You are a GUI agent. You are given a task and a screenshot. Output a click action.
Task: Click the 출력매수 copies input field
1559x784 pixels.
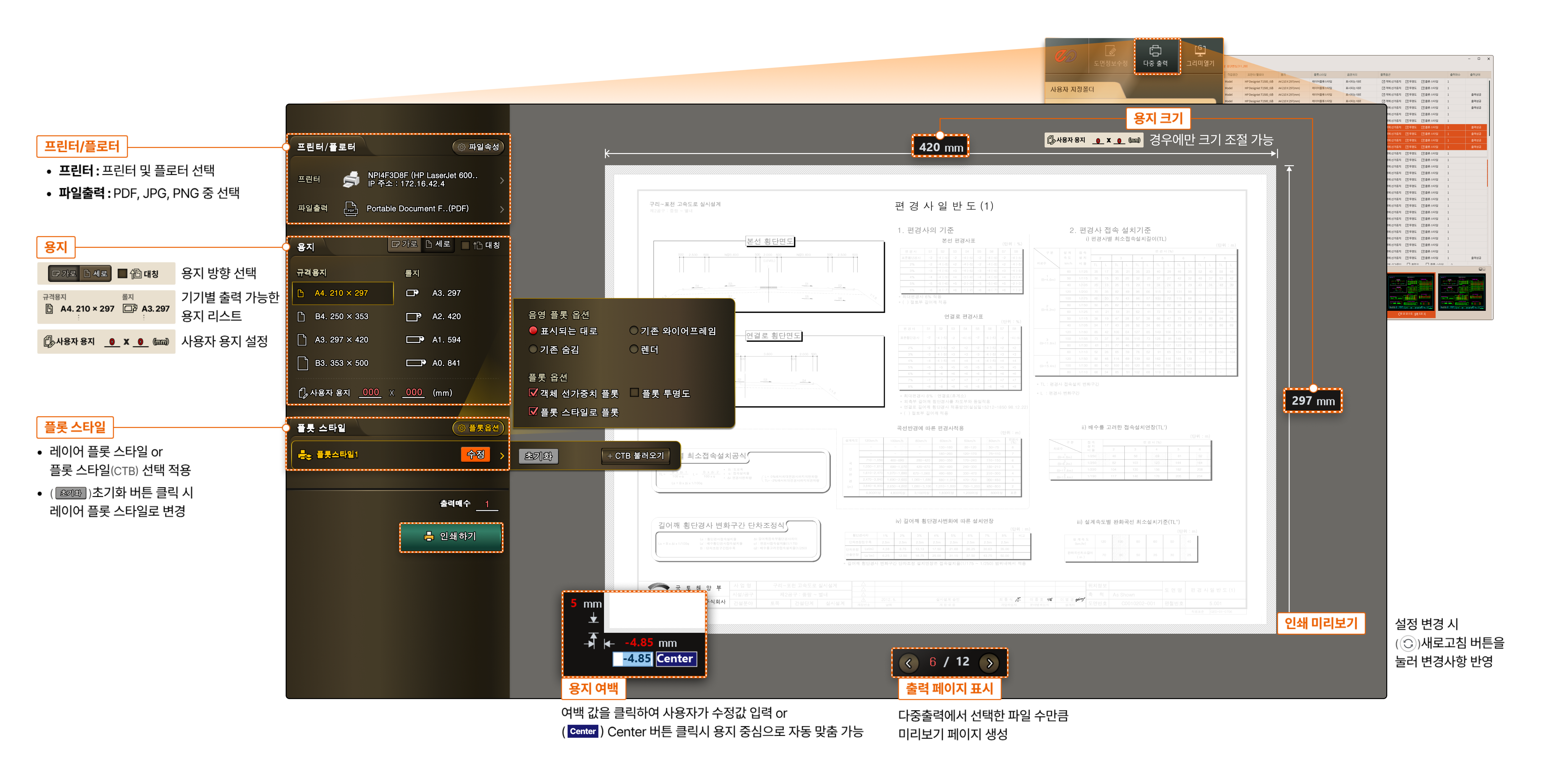click(487, 504)
